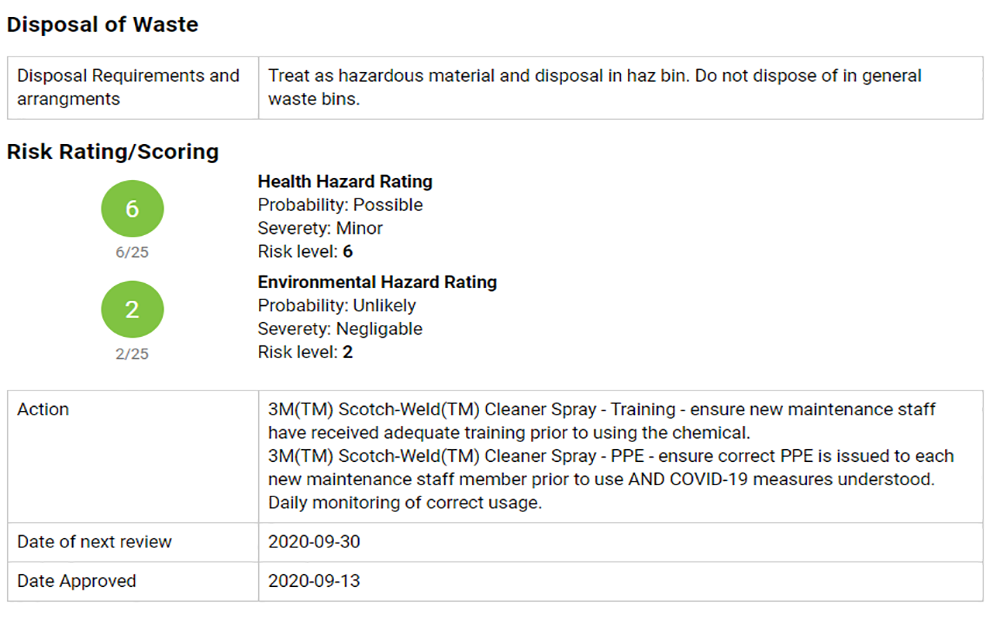Click the Health Hazard Rating title
The width and height of the screenshot is (1000, 625).
tap(345, 182)
